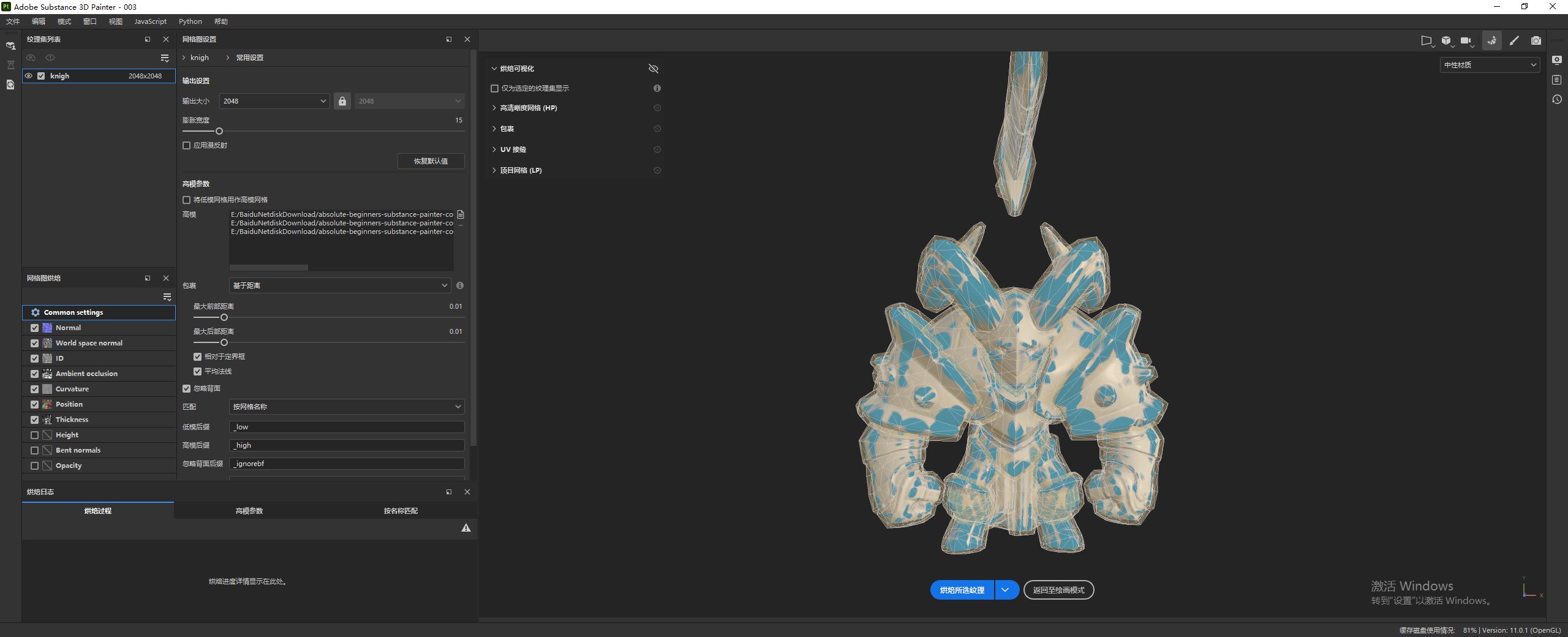Uncheck Ambient occlusion map
The width and height of the screenshot is (1568, 637).
[x=34, y=374]
